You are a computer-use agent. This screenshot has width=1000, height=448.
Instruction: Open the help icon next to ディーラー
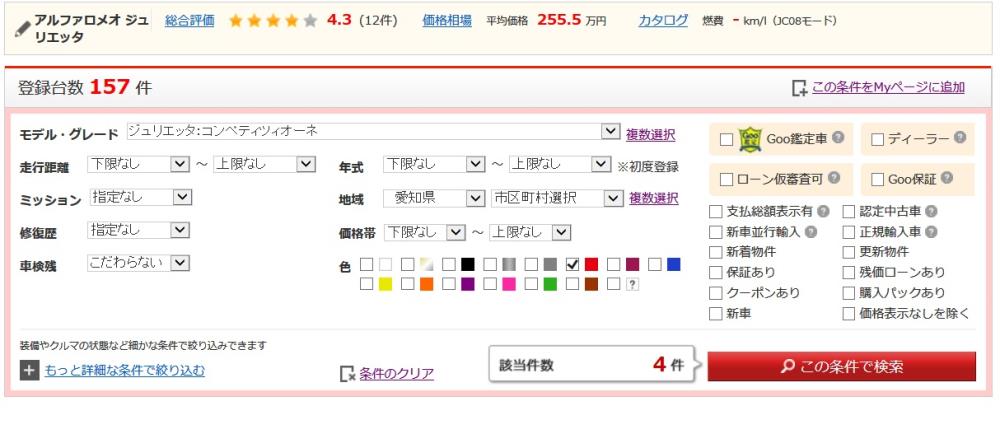pyautogui.click(x=960, y=137)
